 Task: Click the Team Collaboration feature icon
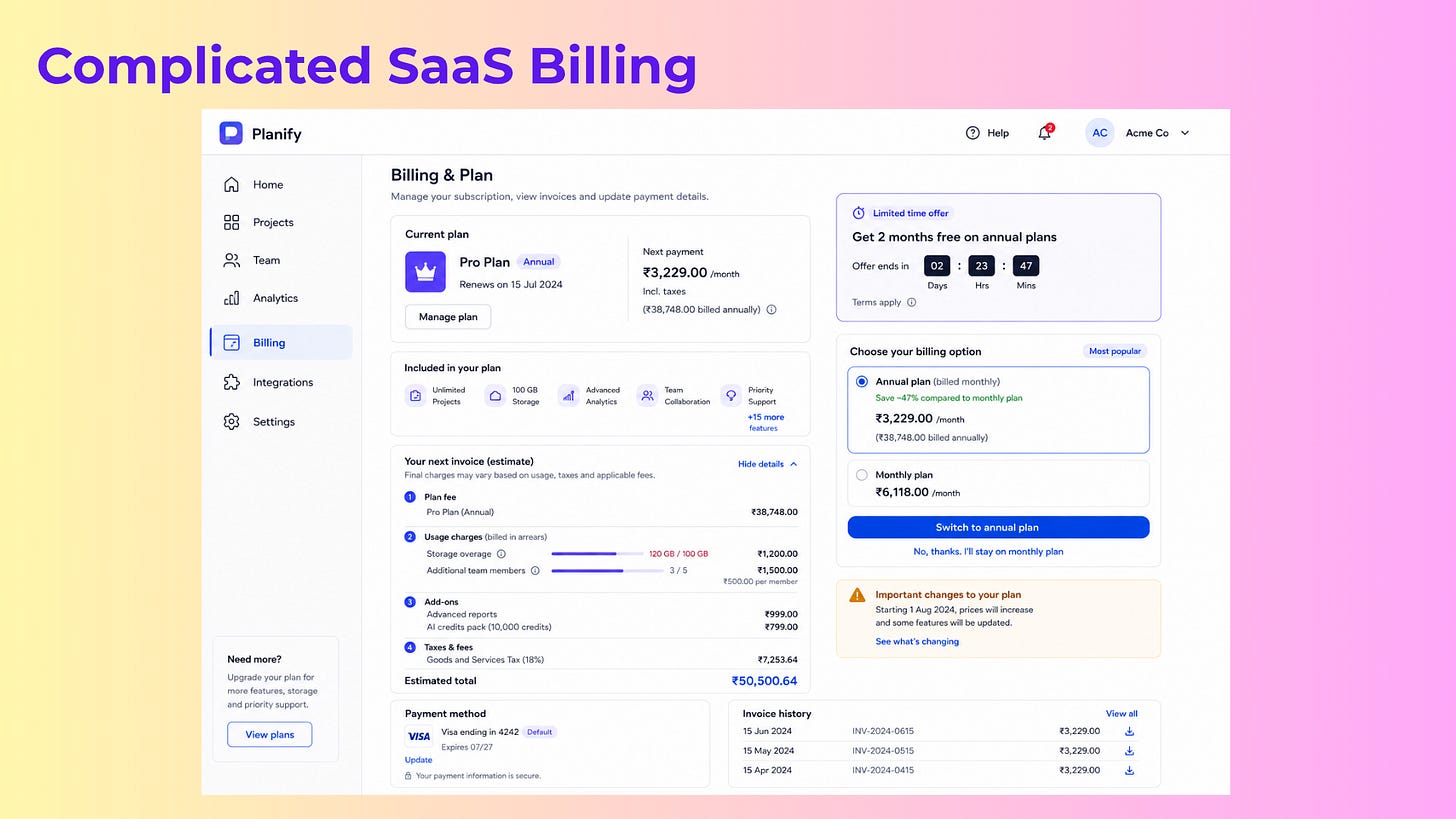coord(647,396)
